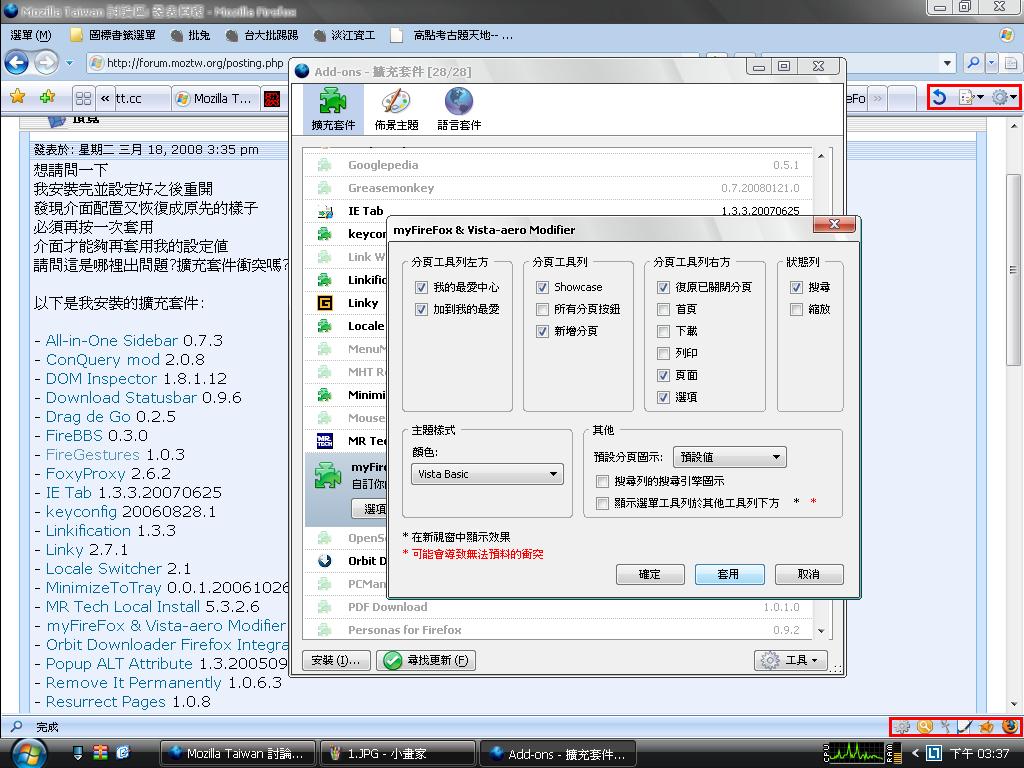
Task: Click the 安裝 (I)... button
Action: 336,660
